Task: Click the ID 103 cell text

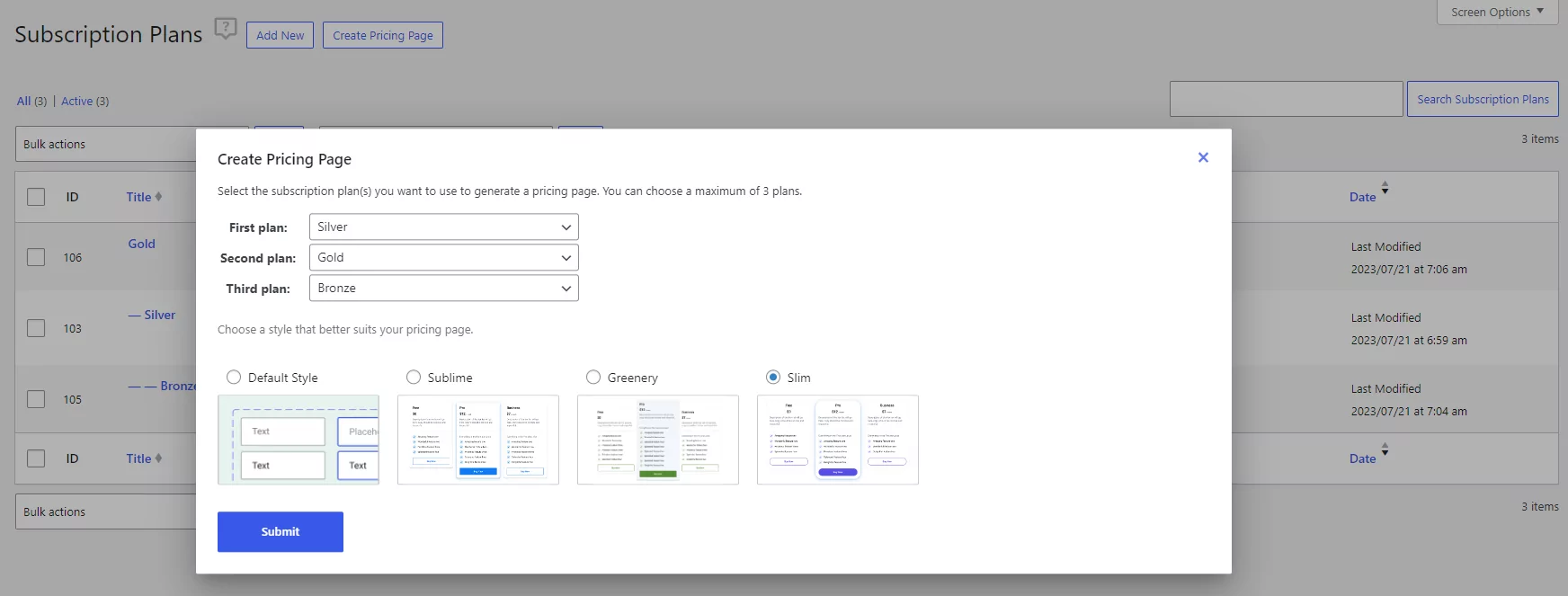Action: pos(73,328)
